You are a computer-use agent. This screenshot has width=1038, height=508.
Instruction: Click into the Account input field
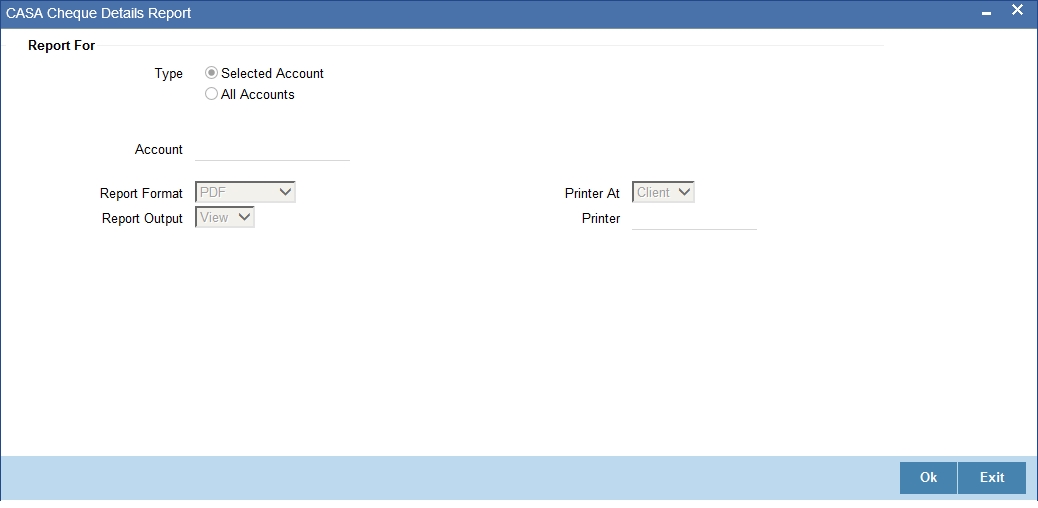(272, 150)
